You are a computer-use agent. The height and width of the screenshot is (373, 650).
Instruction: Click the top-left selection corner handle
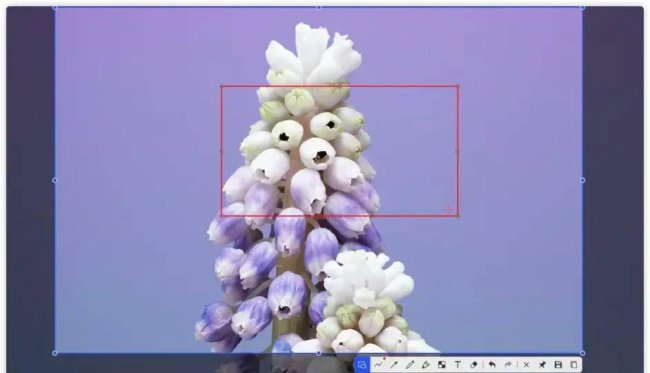click(x=55, y=7)
